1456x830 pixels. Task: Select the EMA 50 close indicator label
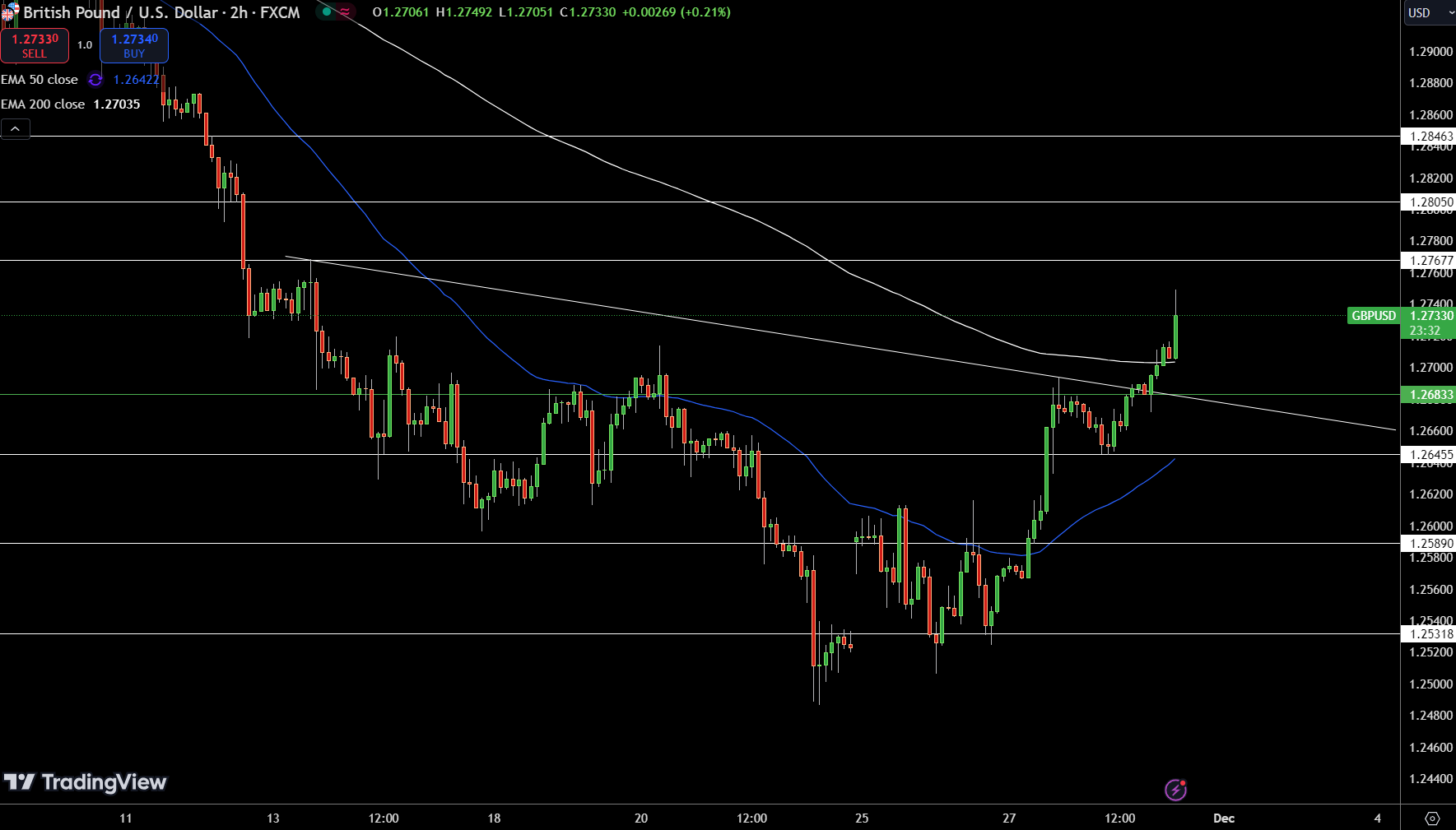pyautogui.click(x=40, y=80)
